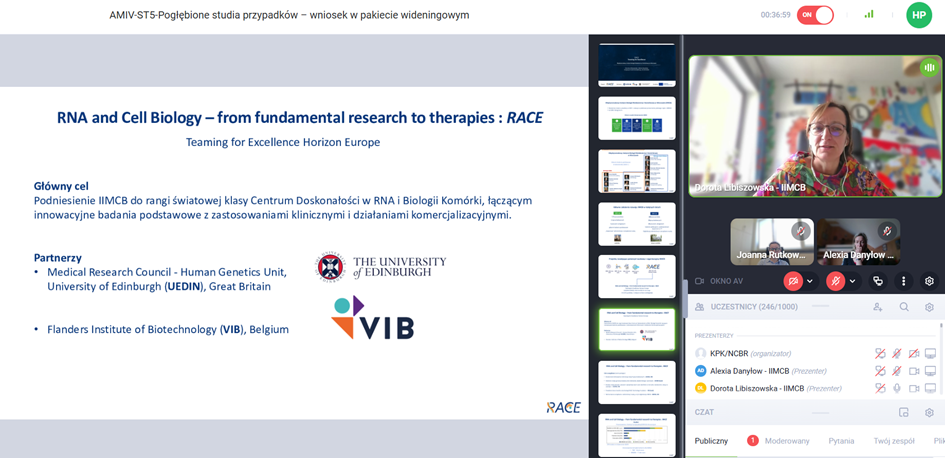Switch to the Moderowany chat tab
This screenshot has width=945, height=458.
coord(786,441)
